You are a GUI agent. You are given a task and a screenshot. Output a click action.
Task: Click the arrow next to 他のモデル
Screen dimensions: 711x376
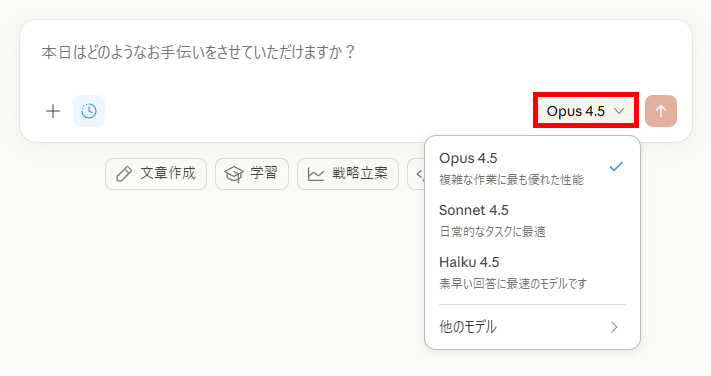[614, 327]
